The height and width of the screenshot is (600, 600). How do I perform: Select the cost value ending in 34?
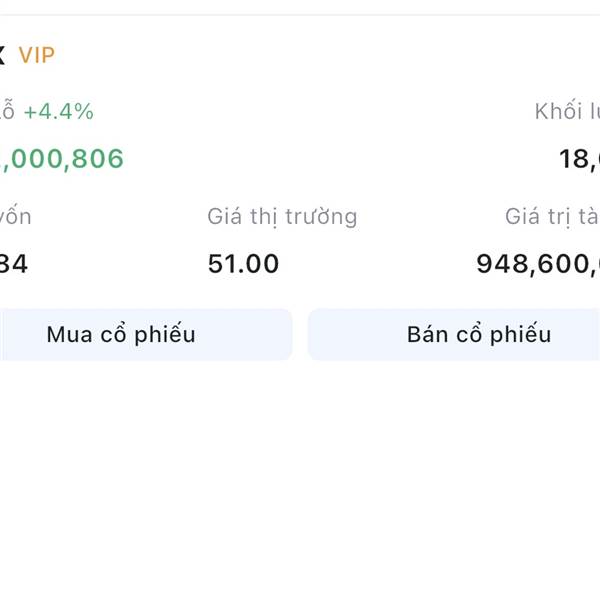click(x=14, y=264)
